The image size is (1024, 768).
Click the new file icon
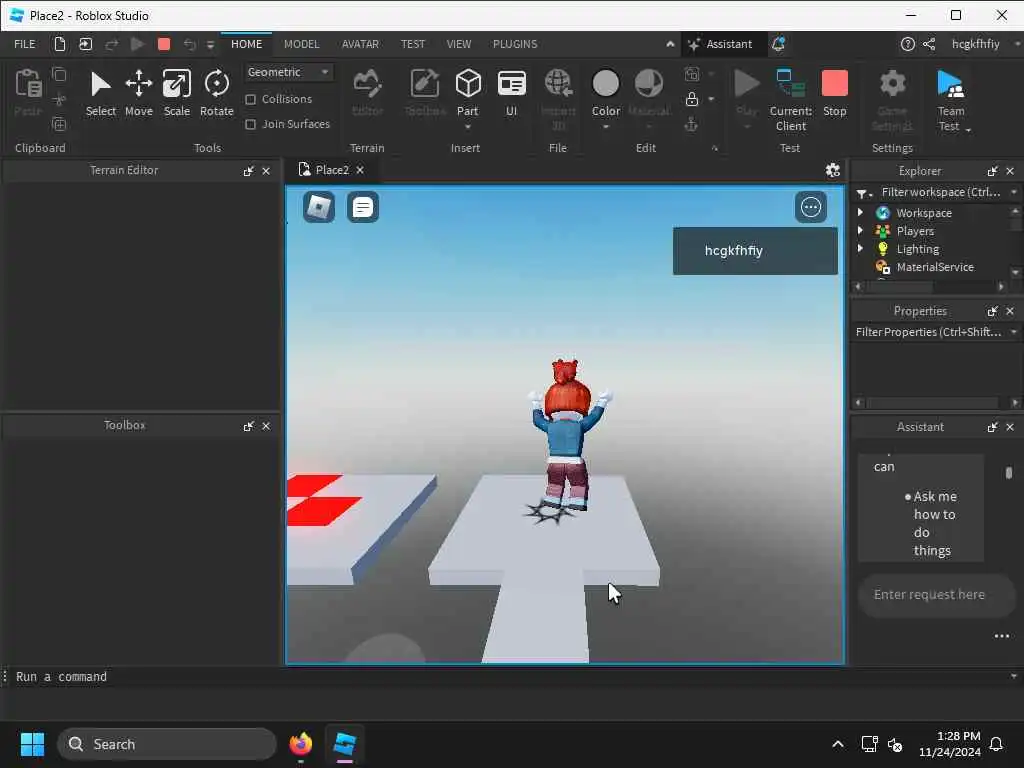point(59,44)
